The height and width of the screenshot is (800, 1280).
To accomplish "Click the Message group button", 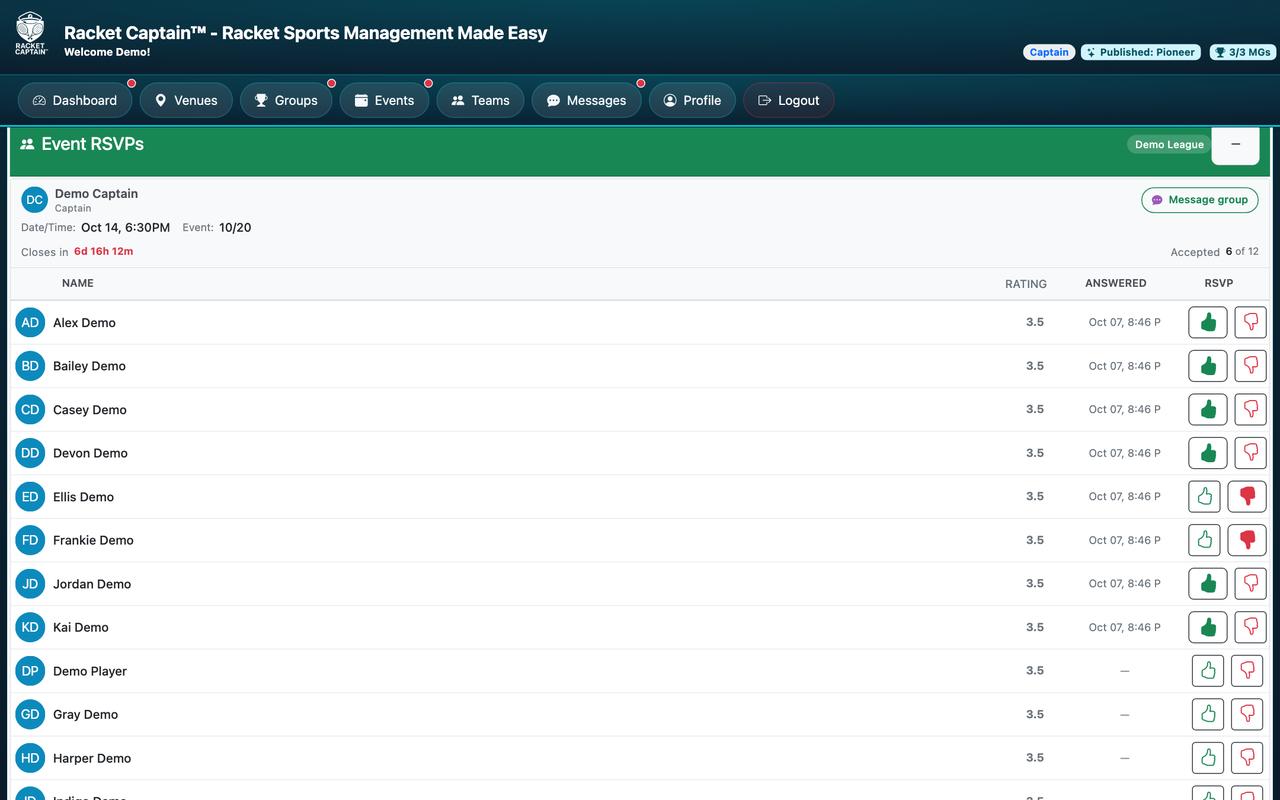I will point(1199,200).
